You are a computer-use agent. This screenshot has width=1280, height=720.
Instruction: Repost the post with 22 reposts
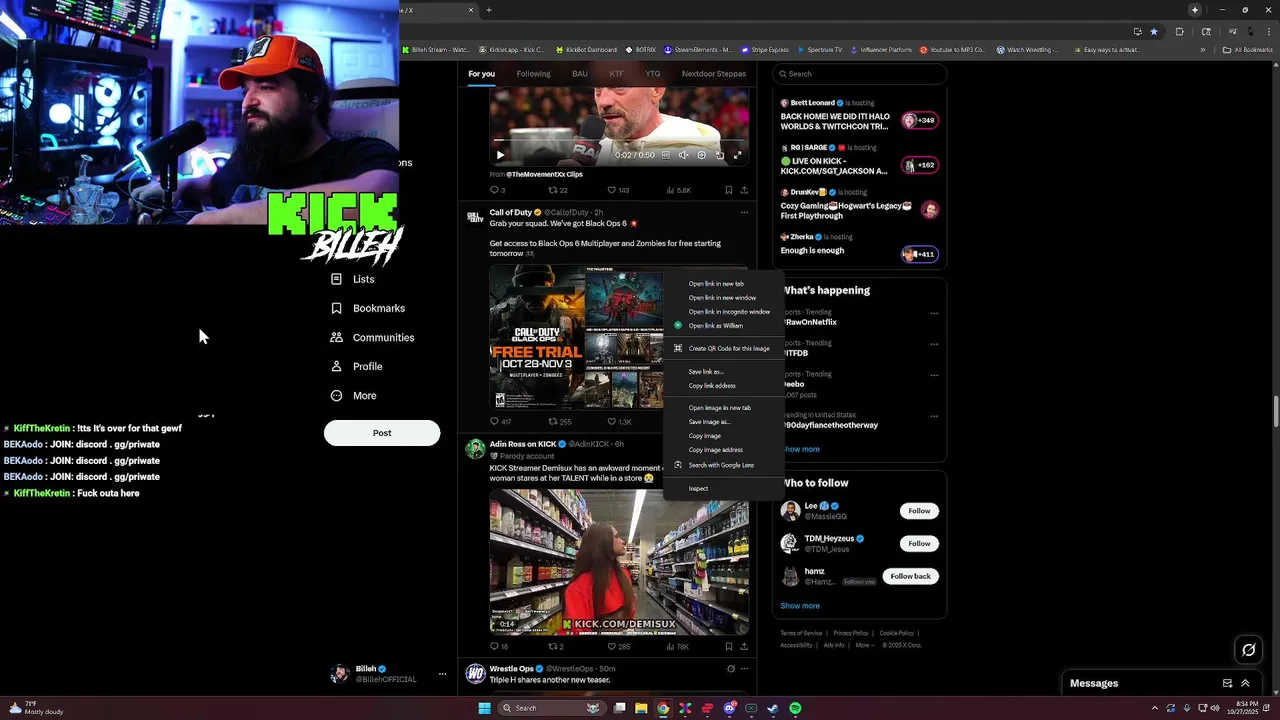point(558,190)
